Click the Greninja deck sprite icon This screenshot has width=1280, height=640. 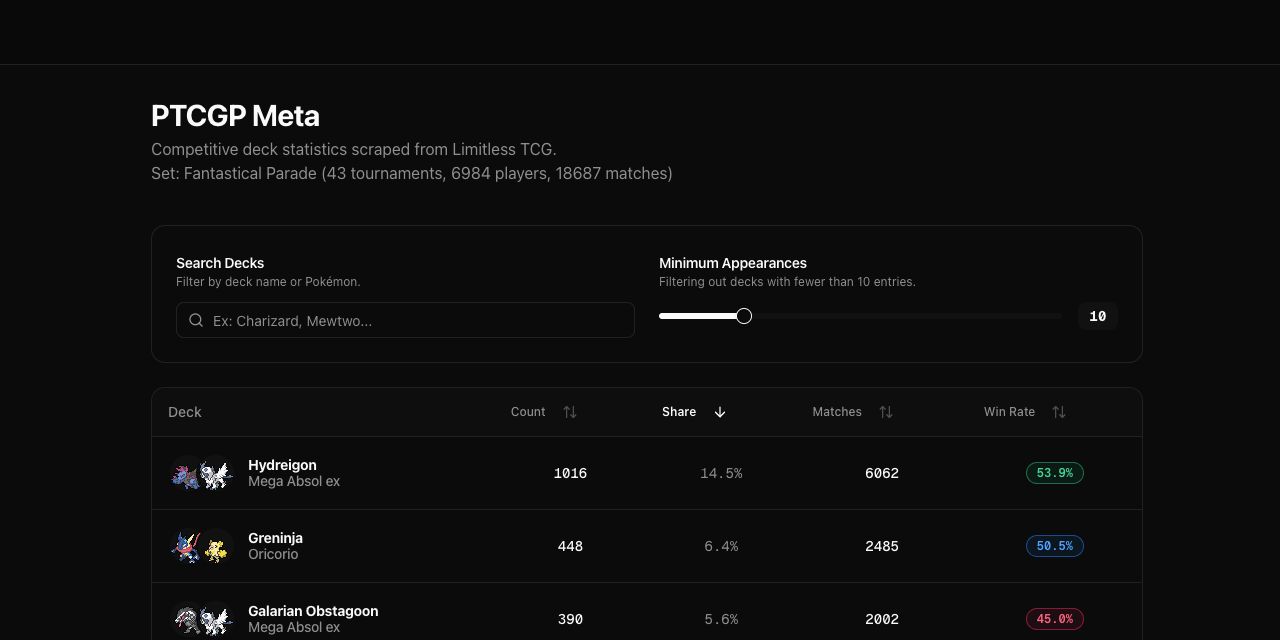186,547
